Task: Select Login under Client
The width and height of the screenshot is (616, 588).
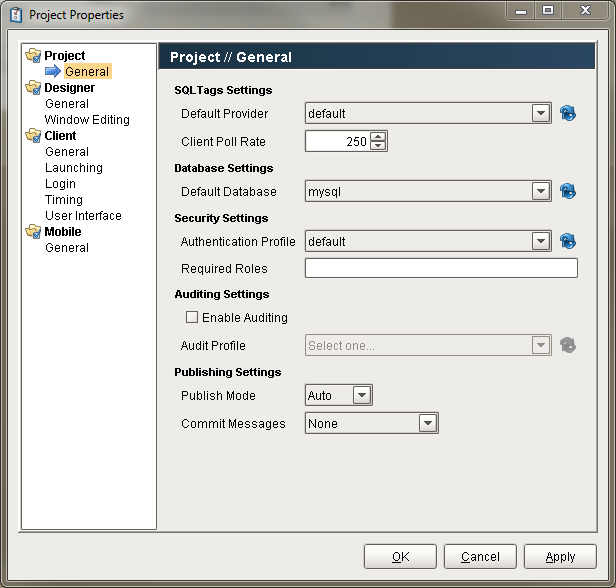Action: pos(60,184)
